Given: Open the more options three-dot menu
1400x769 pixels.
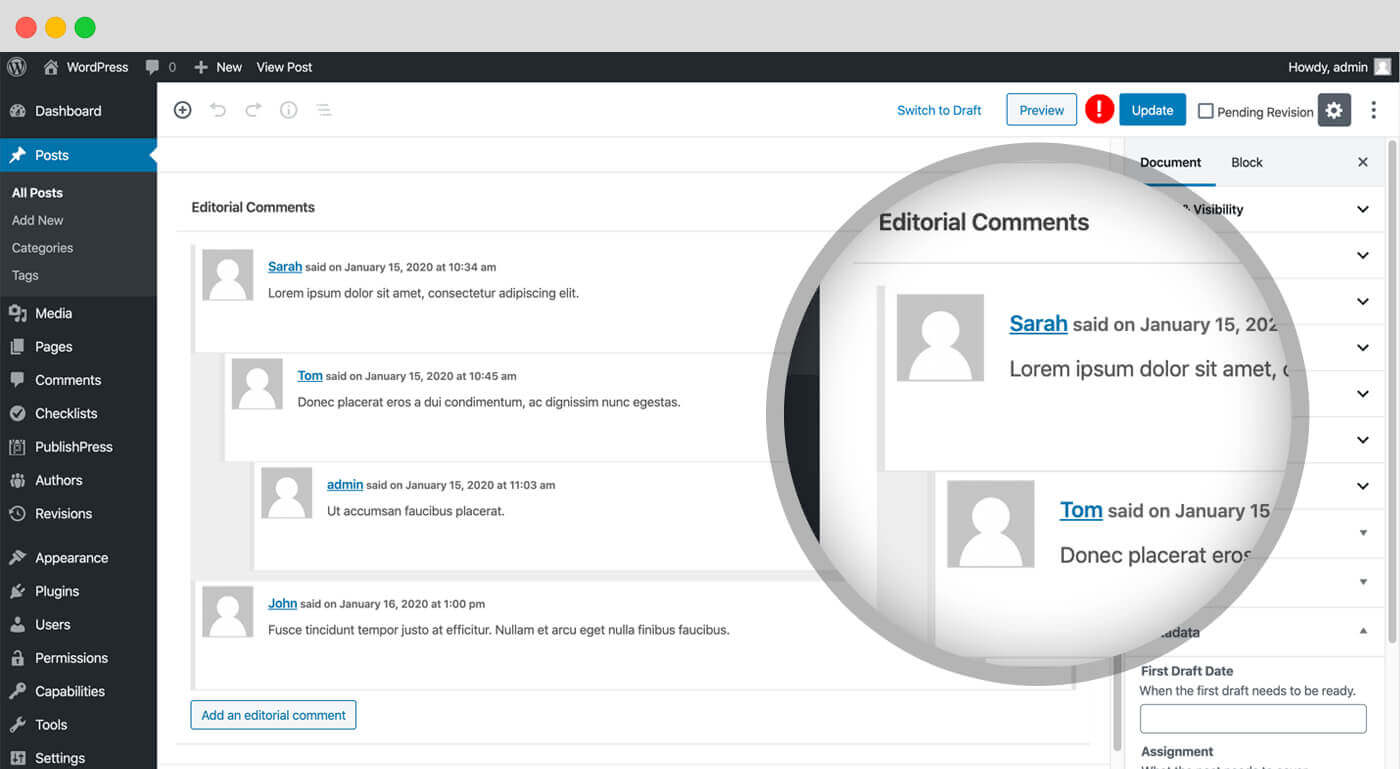Looking at the screenshot, I should [x=1373, y=110].
